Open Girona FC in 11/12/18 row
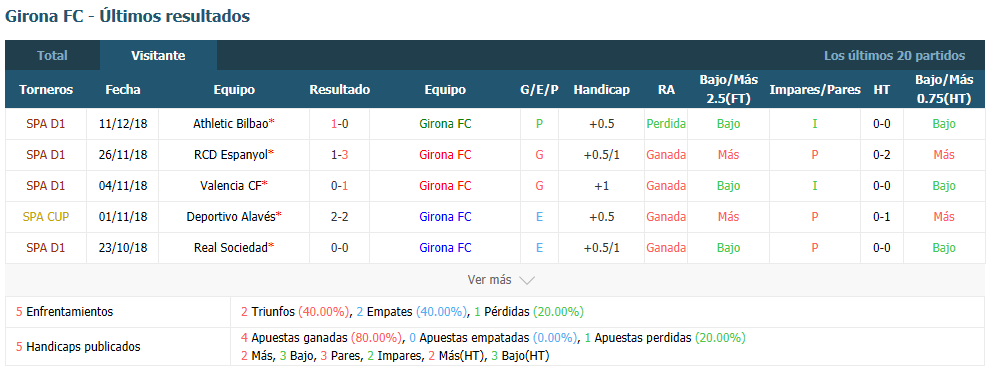The height and width of the screenshot is (369, 989). coord(445,124)
